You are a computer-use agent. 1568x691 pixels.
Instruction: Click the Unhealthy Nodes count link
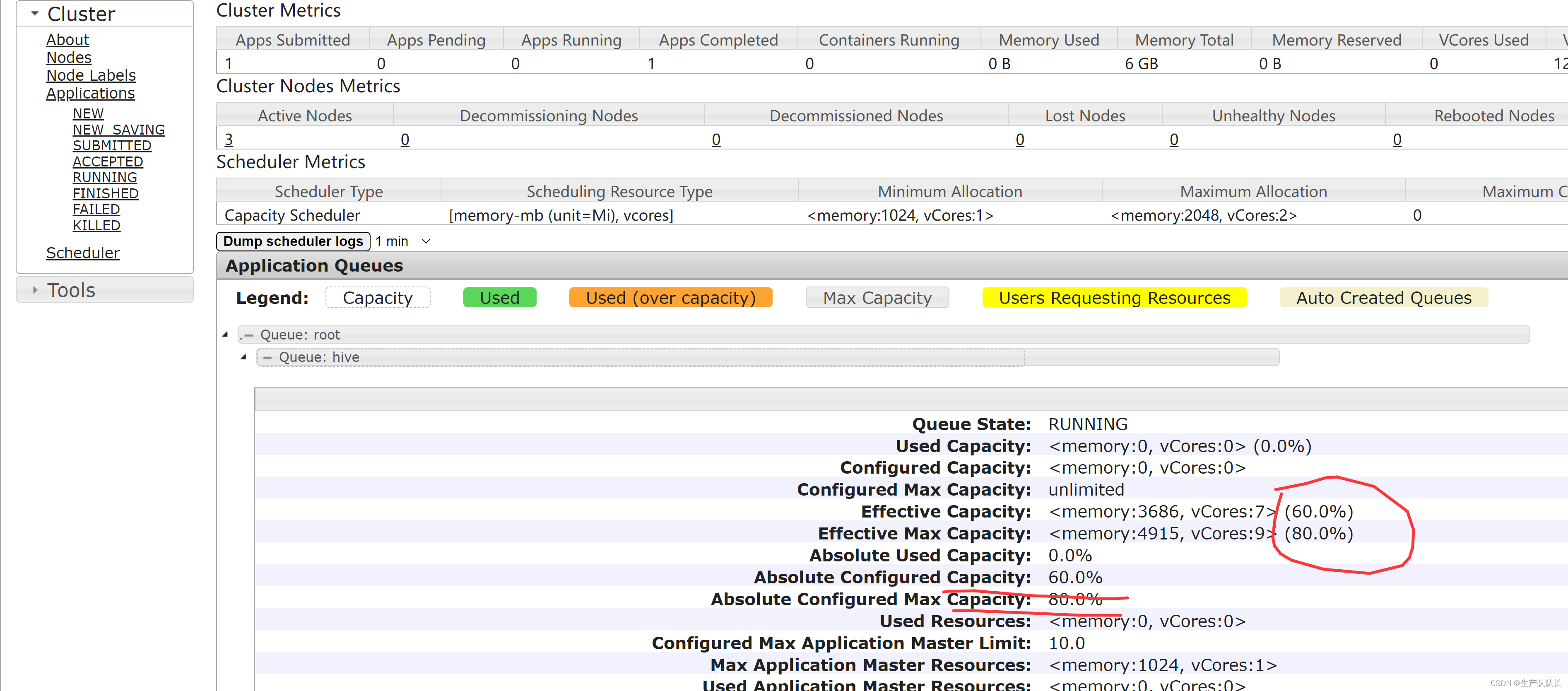click(x=1173, y=140)
